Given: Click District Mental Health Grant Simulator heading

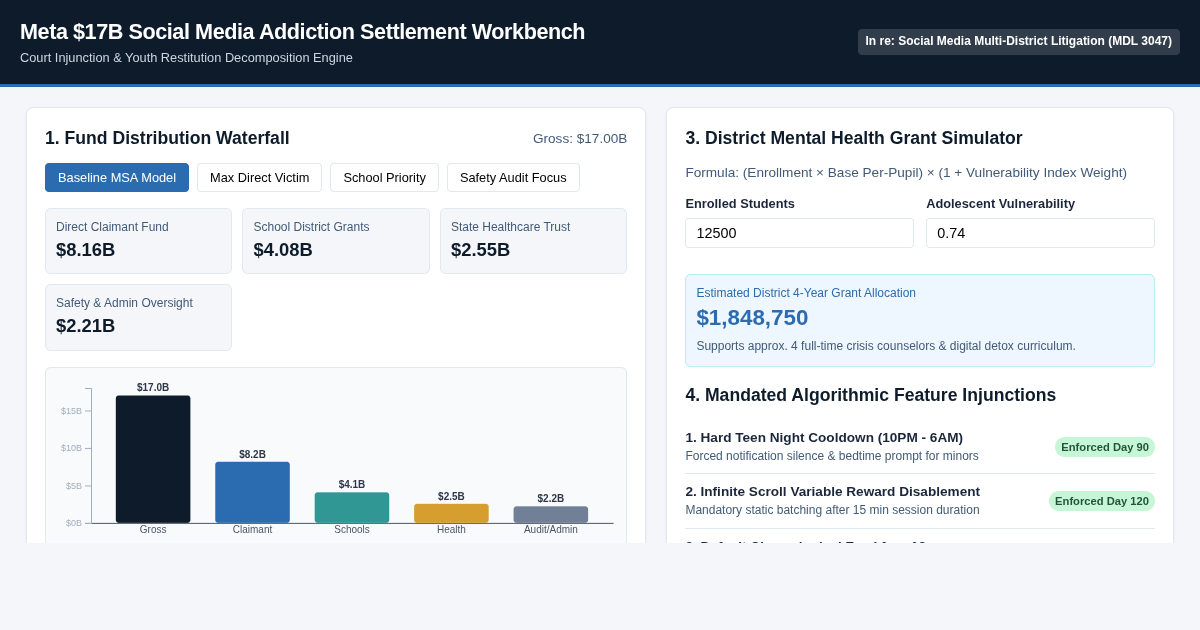Looking at the screenshot, I should tap(854, 139).
